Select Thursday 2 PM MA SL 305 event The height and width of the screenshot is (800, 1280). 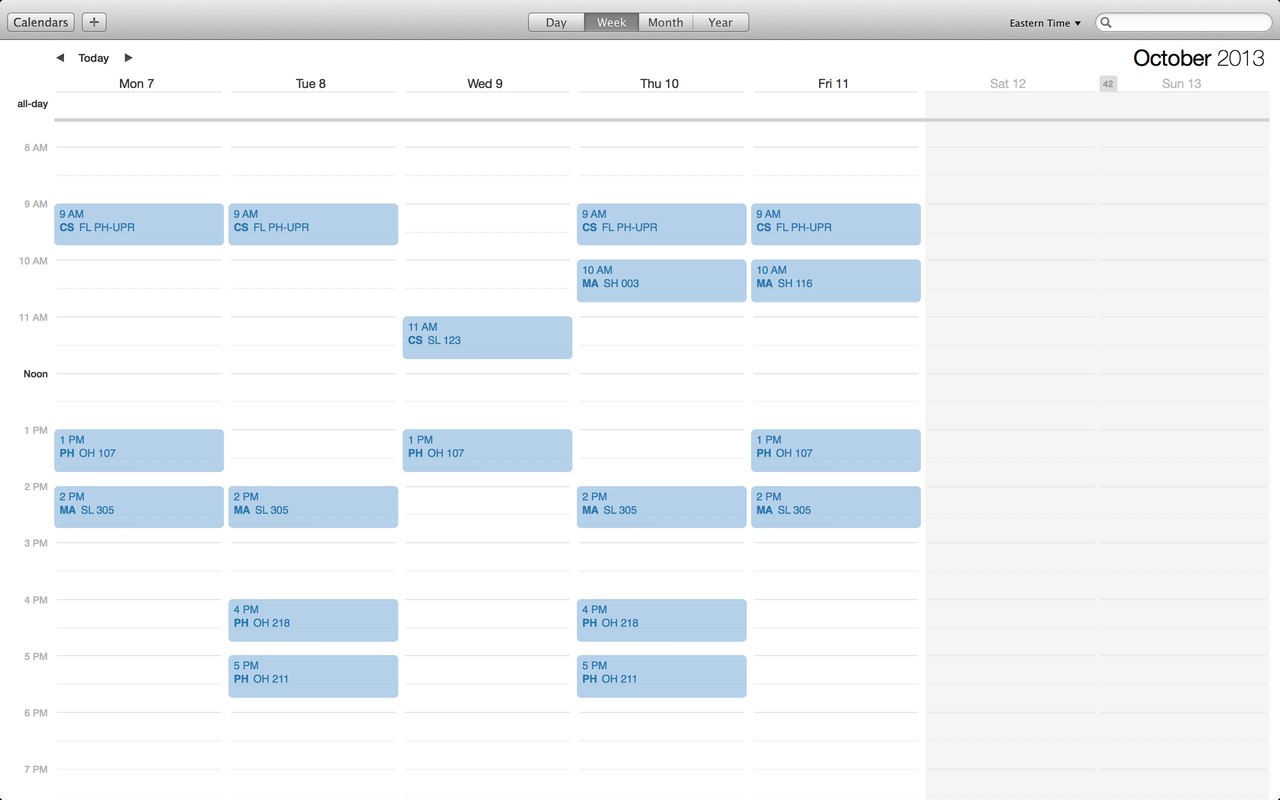pyautogui.click(x=662, y=507)
